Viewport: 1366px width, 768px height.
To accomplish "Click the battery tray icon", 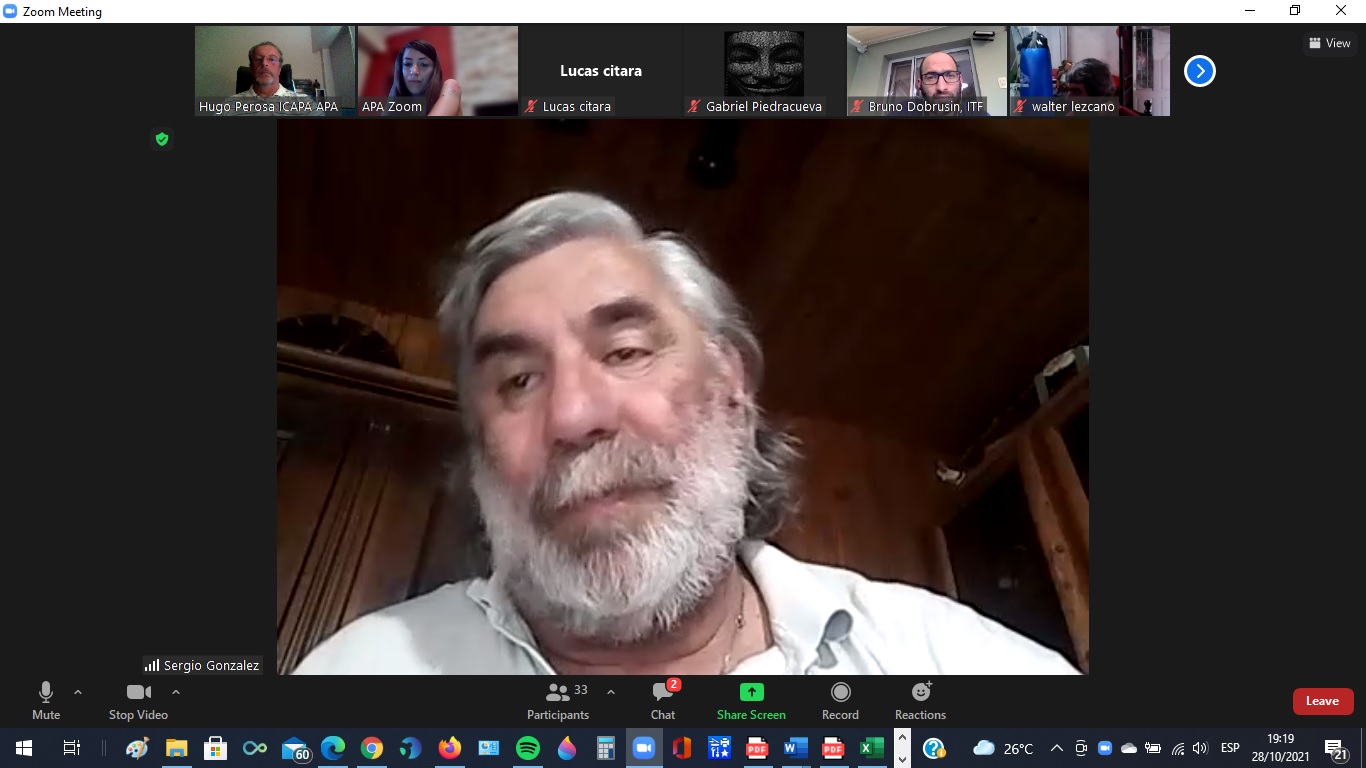I will tap(1153, 748).
